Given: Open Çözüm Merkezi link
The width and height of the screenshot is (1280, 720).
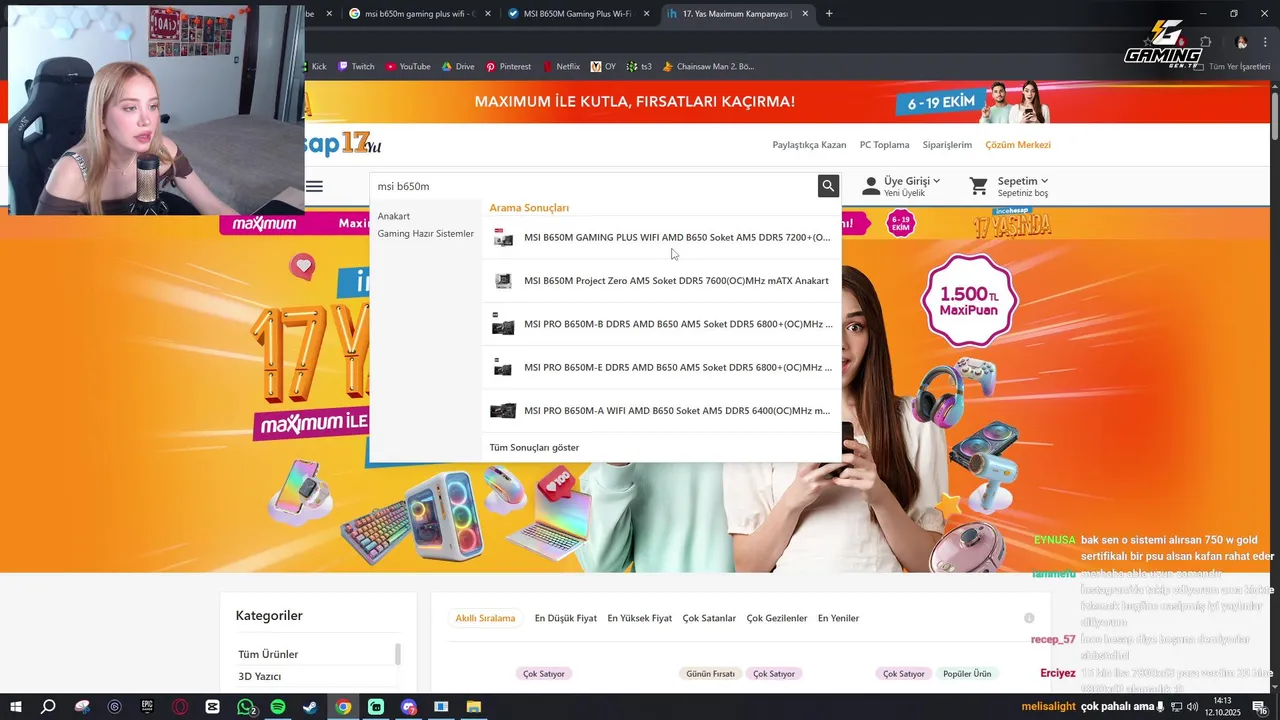Looking at the screenshot, I should (x=1018, y=145).
